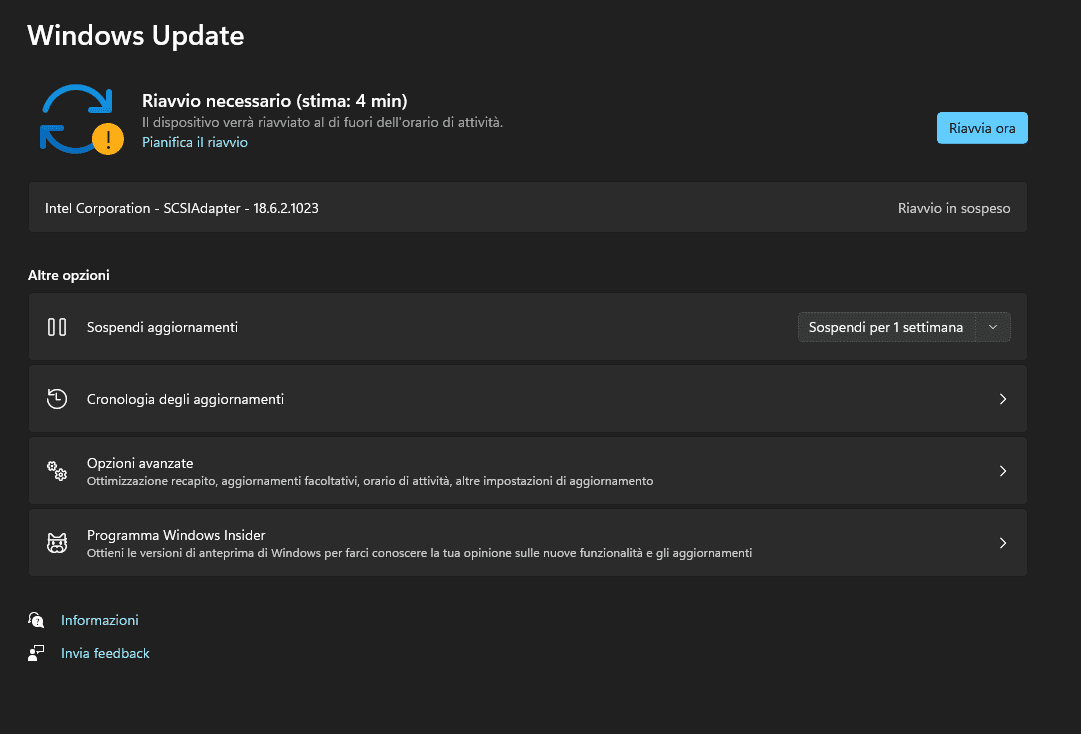This screenshot has height=734, width=1081.
Task: Expand the pause duration dropdown arrow
Action: 992,327
